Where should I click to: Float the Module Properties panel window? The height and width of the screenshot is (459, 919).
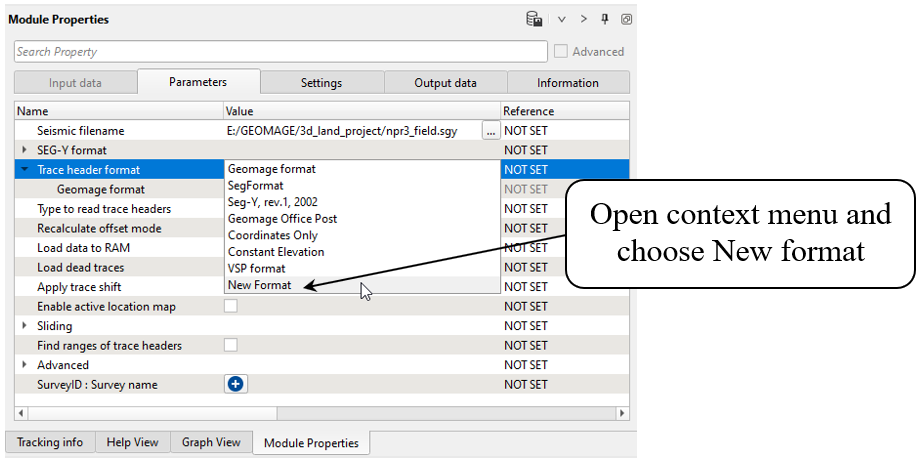tap(626, 19)
